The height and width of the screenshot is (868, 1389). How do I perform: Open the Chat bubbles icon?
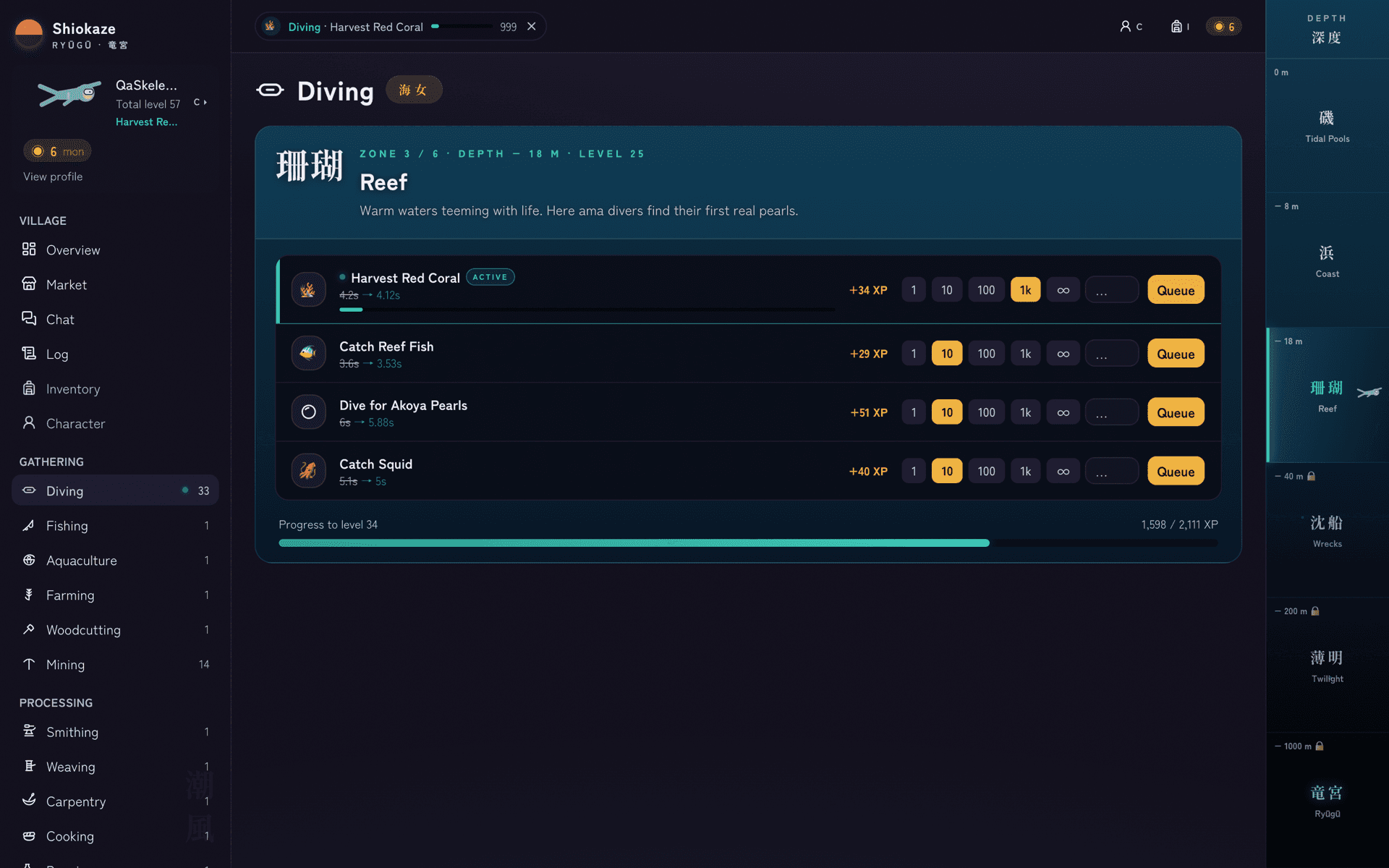[x=29, y=318]
